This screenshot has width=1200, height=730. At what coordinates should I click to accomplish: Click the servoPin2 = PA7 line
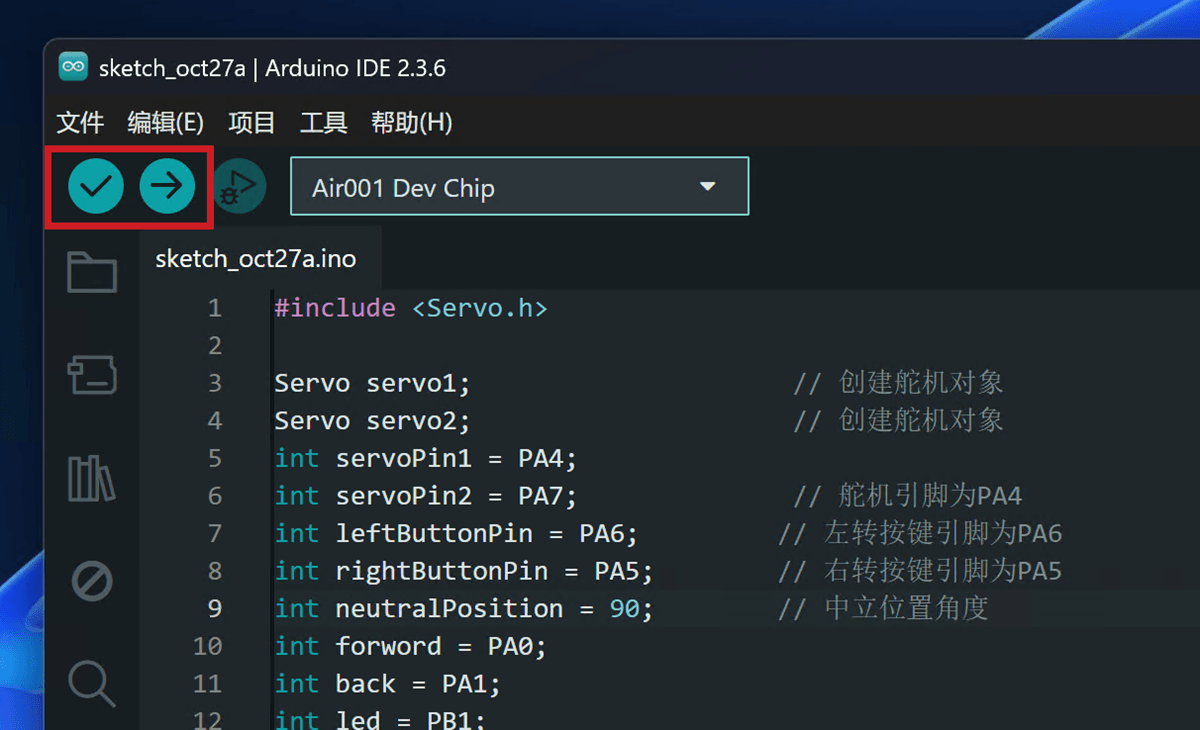(426, 496)
